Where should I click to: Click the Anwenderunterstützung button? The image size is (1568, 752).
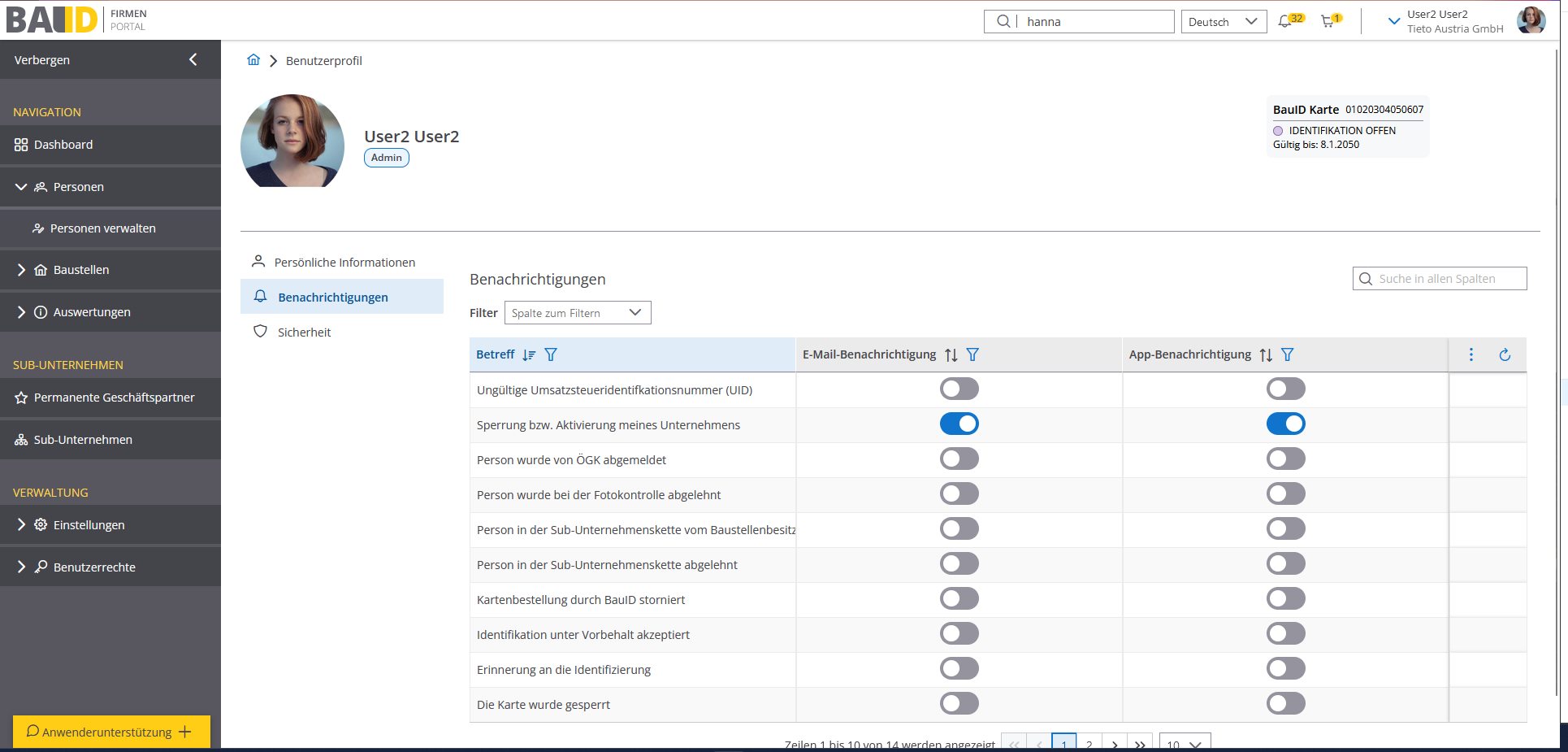[x=111, y=732]
